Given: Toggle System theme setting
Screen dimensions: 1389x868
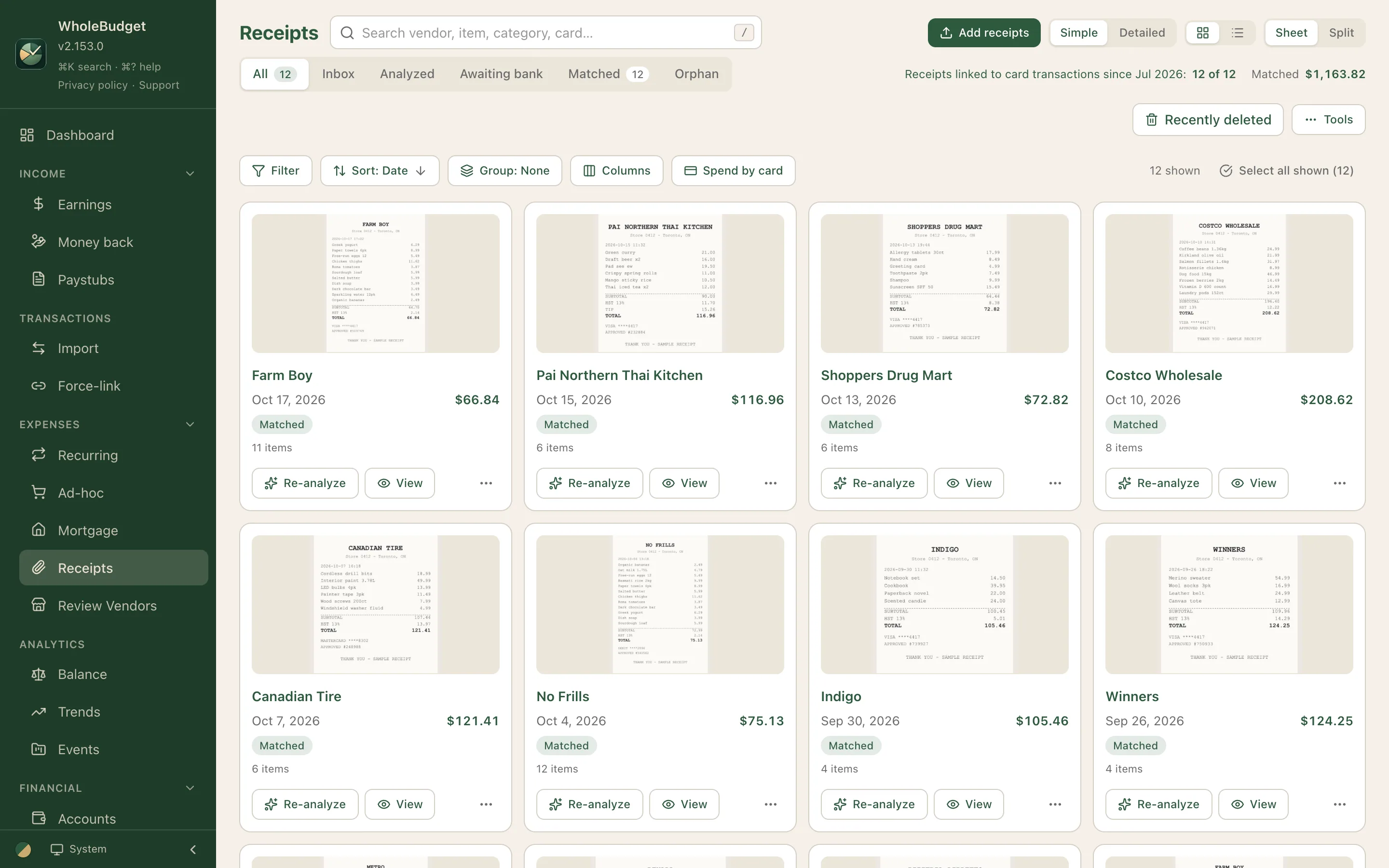Looking at the screenshot, I should pos(79,849).
